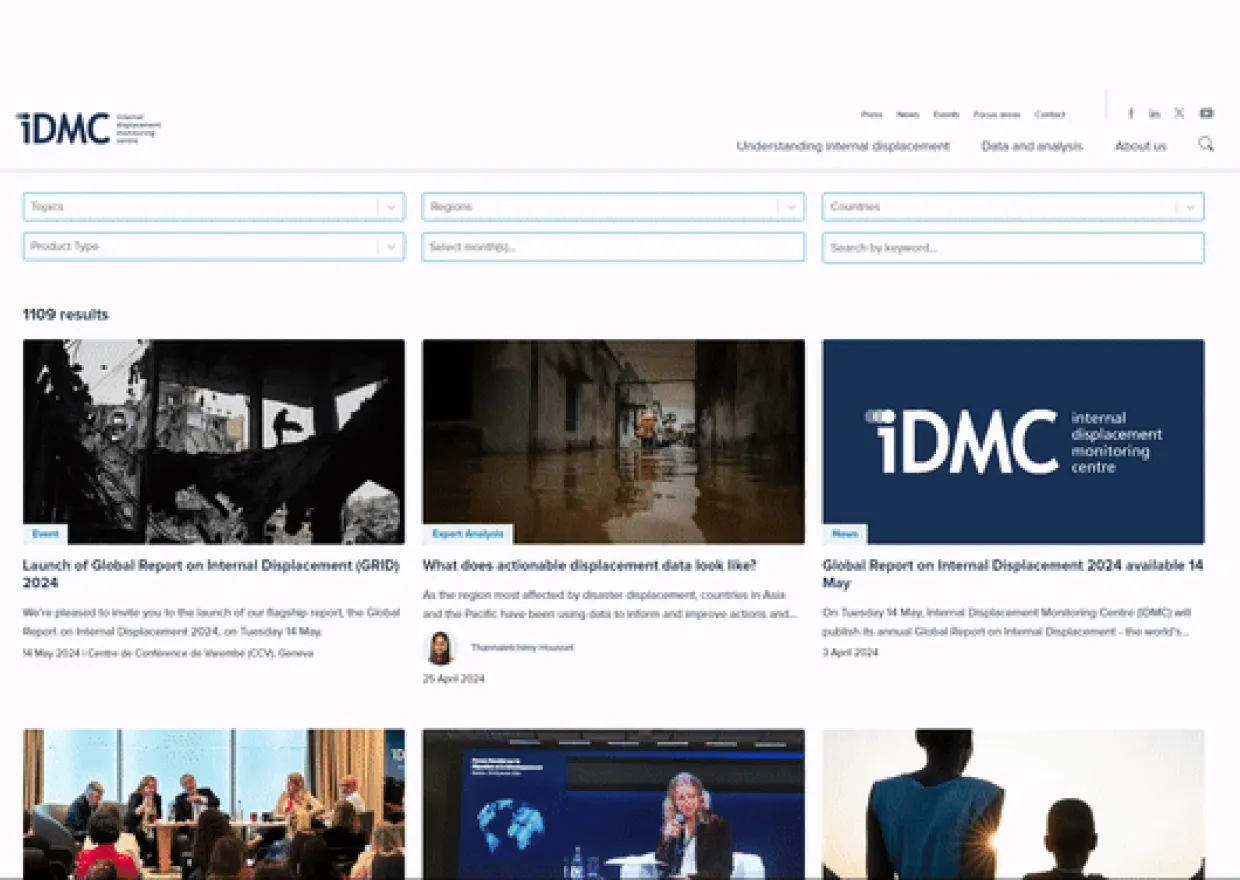Click the search magnifier icon
This screenshot has width=1240, height=880.
(1206, 144)
